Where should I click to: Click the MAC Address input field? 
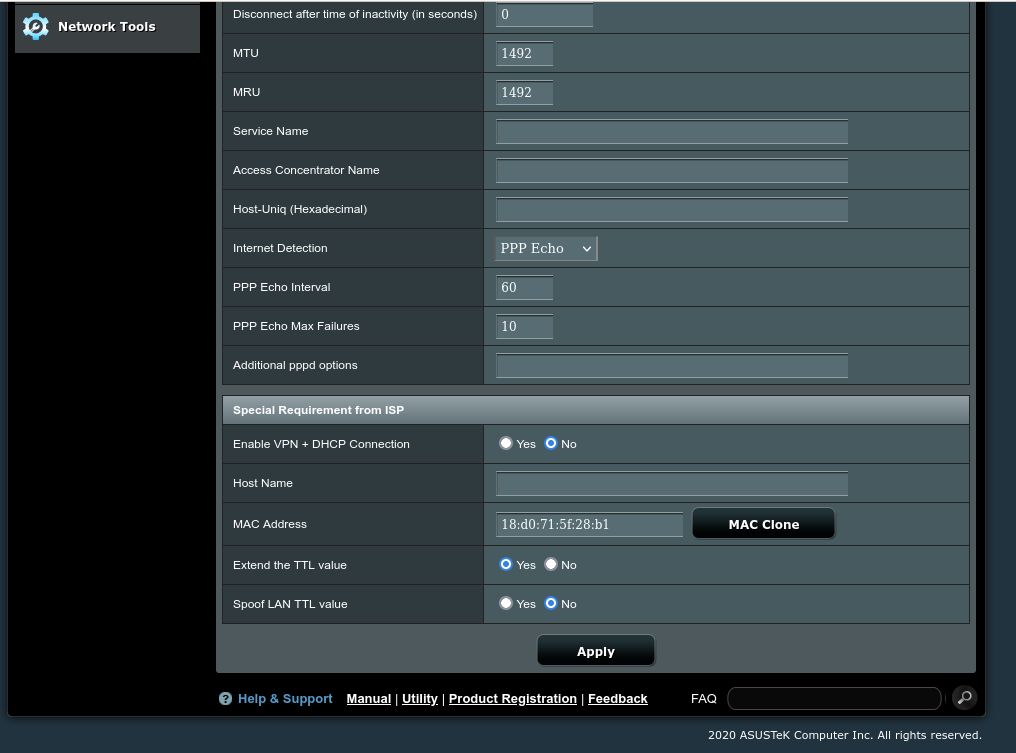click(x=589, y=524)
